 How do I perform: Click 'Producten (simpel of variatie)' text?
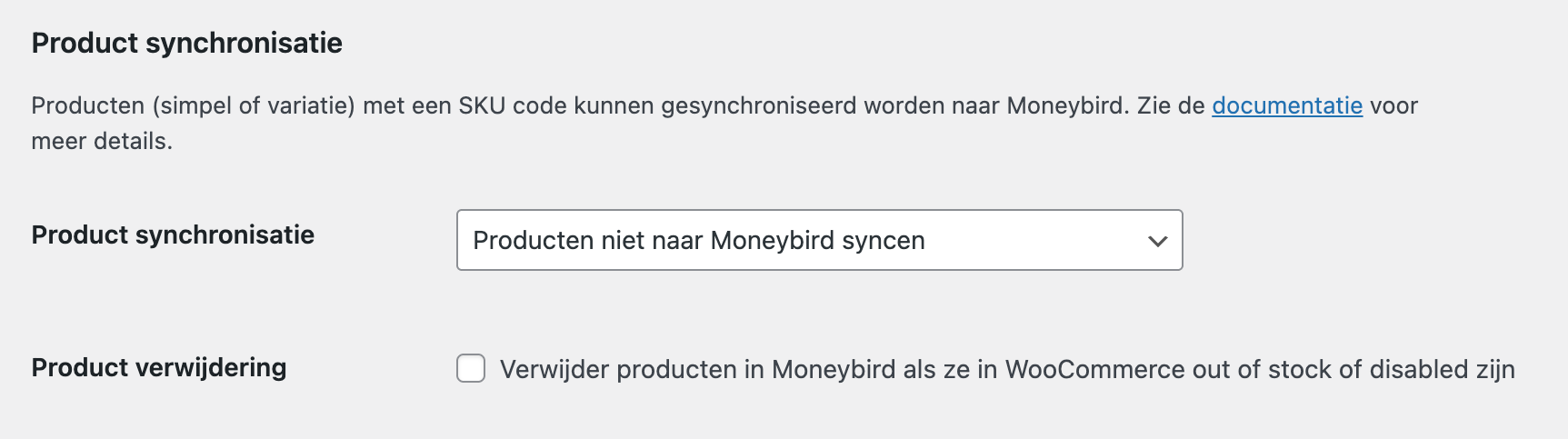click(193, 106)
